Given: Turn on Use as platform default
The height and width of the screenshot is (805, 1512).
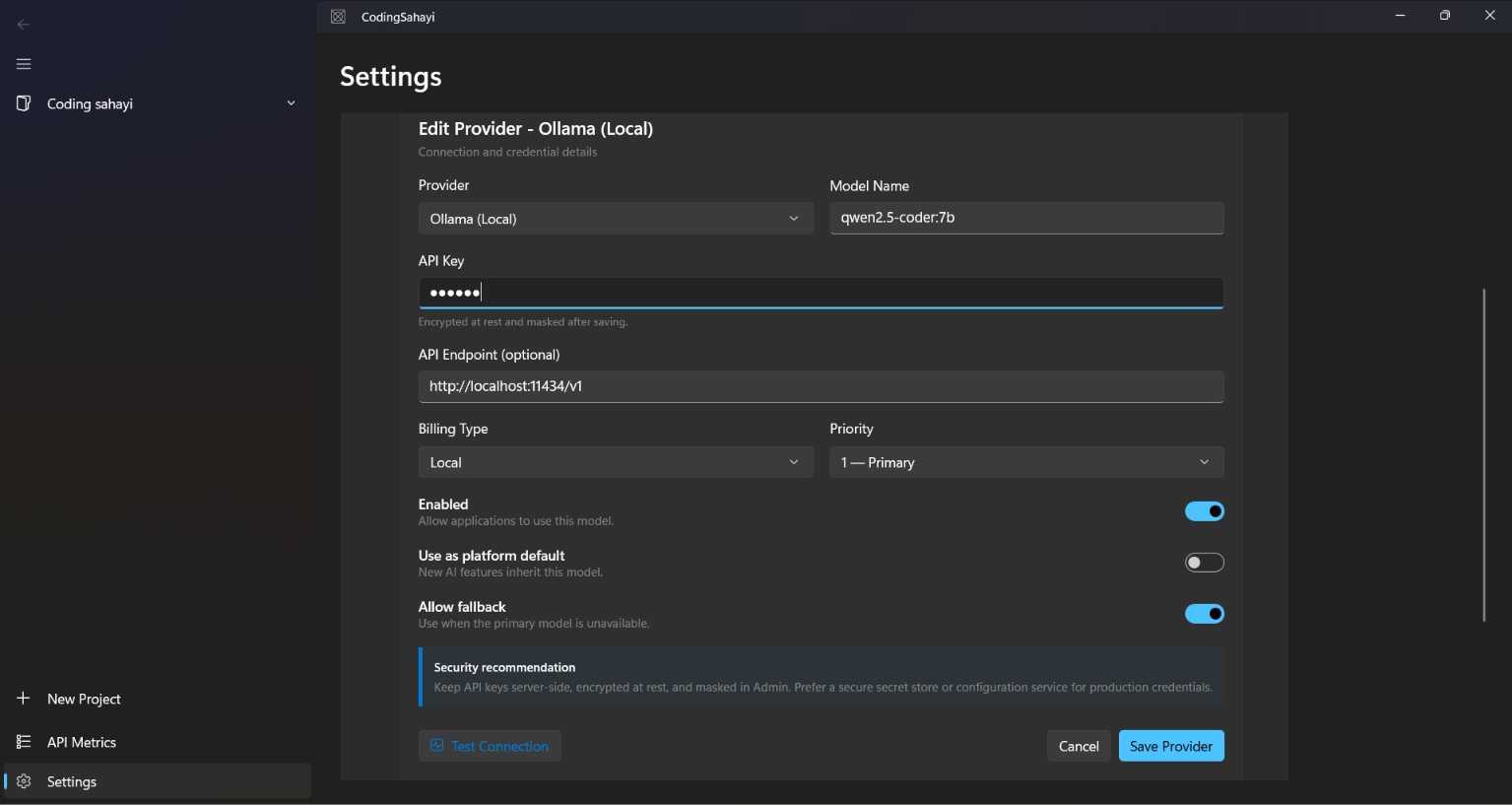Looking at the screenshot, I should pos(1204,563).
